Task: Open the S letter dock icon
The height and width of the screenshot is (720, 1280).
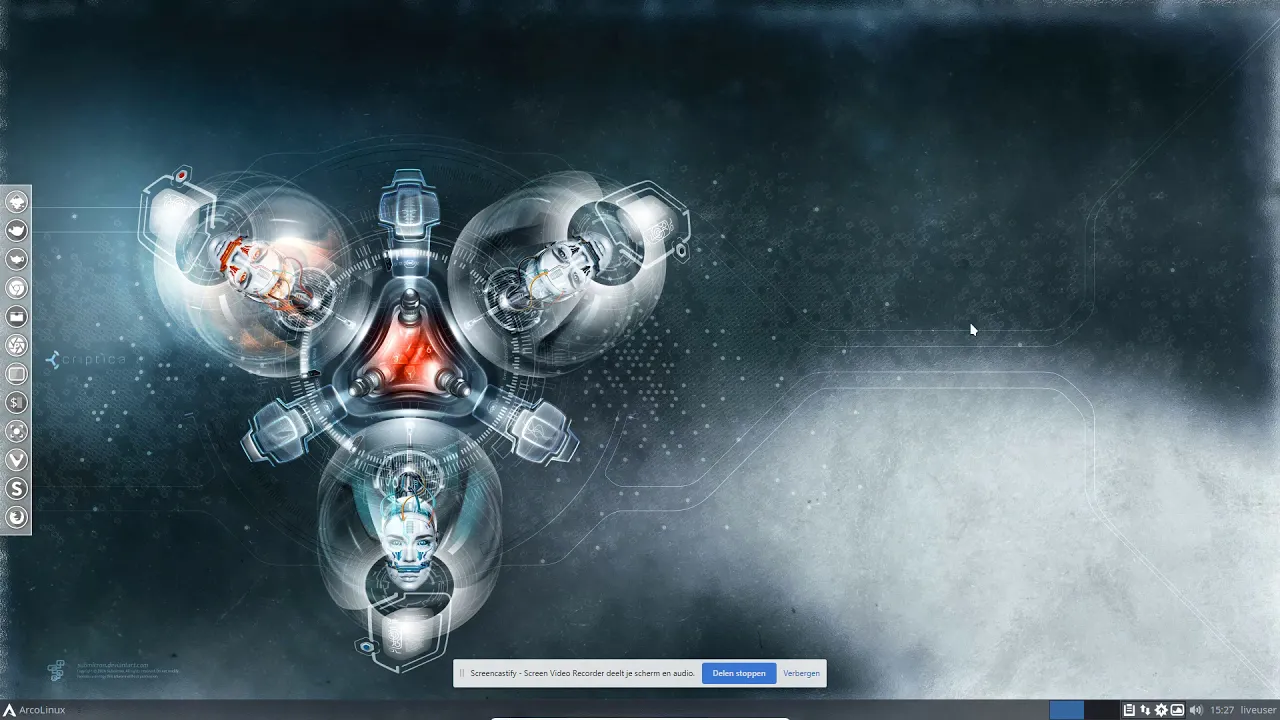Action: tap(16, 489)
